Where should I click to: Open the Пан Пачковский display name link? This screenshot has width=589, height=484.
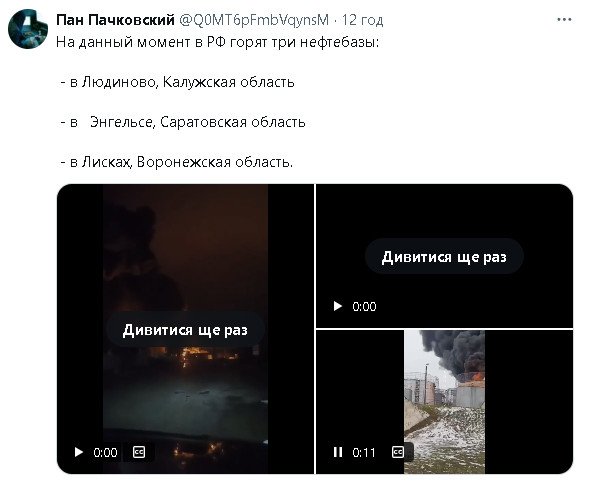115,20
